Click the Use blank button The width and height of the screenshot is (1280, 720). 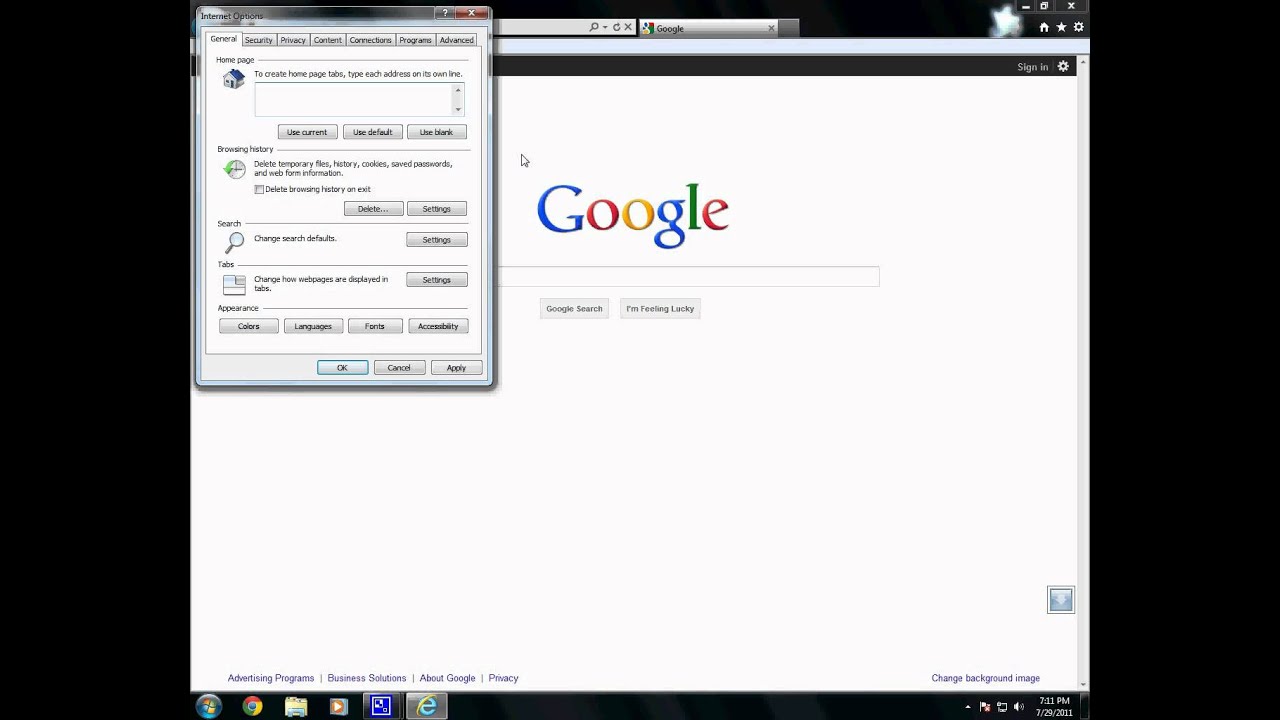click(x=436, y=132)
